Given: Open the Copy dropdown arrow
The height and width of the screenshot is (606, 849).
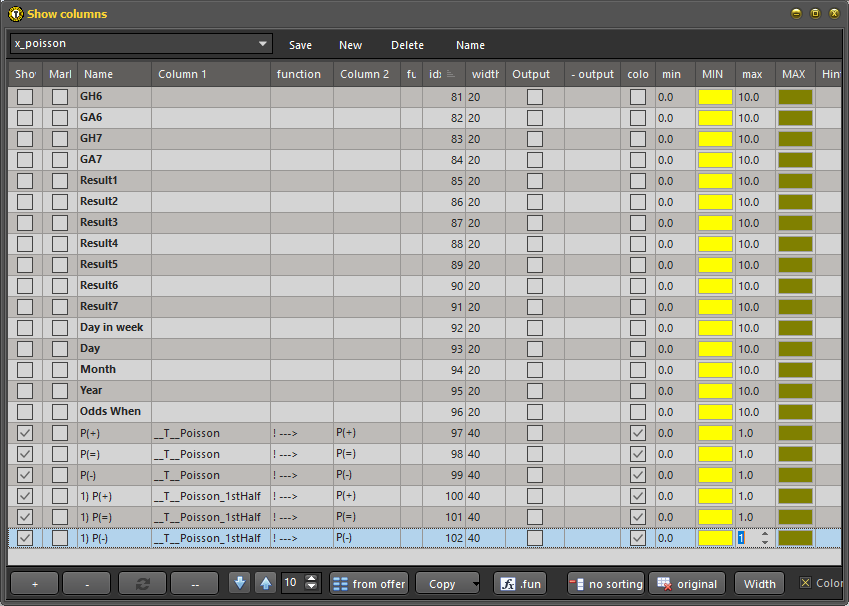Looking at the screenshot, I should (475, 584).
